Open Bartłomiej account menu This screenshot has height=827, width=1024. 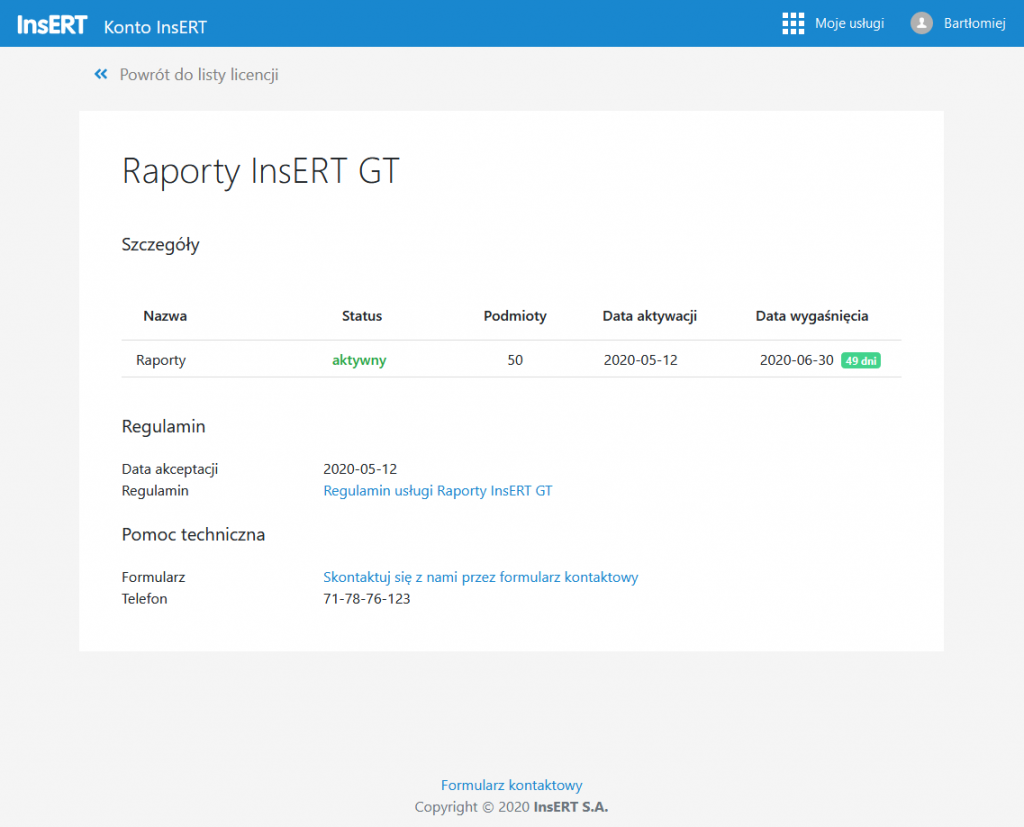point(974,24)
